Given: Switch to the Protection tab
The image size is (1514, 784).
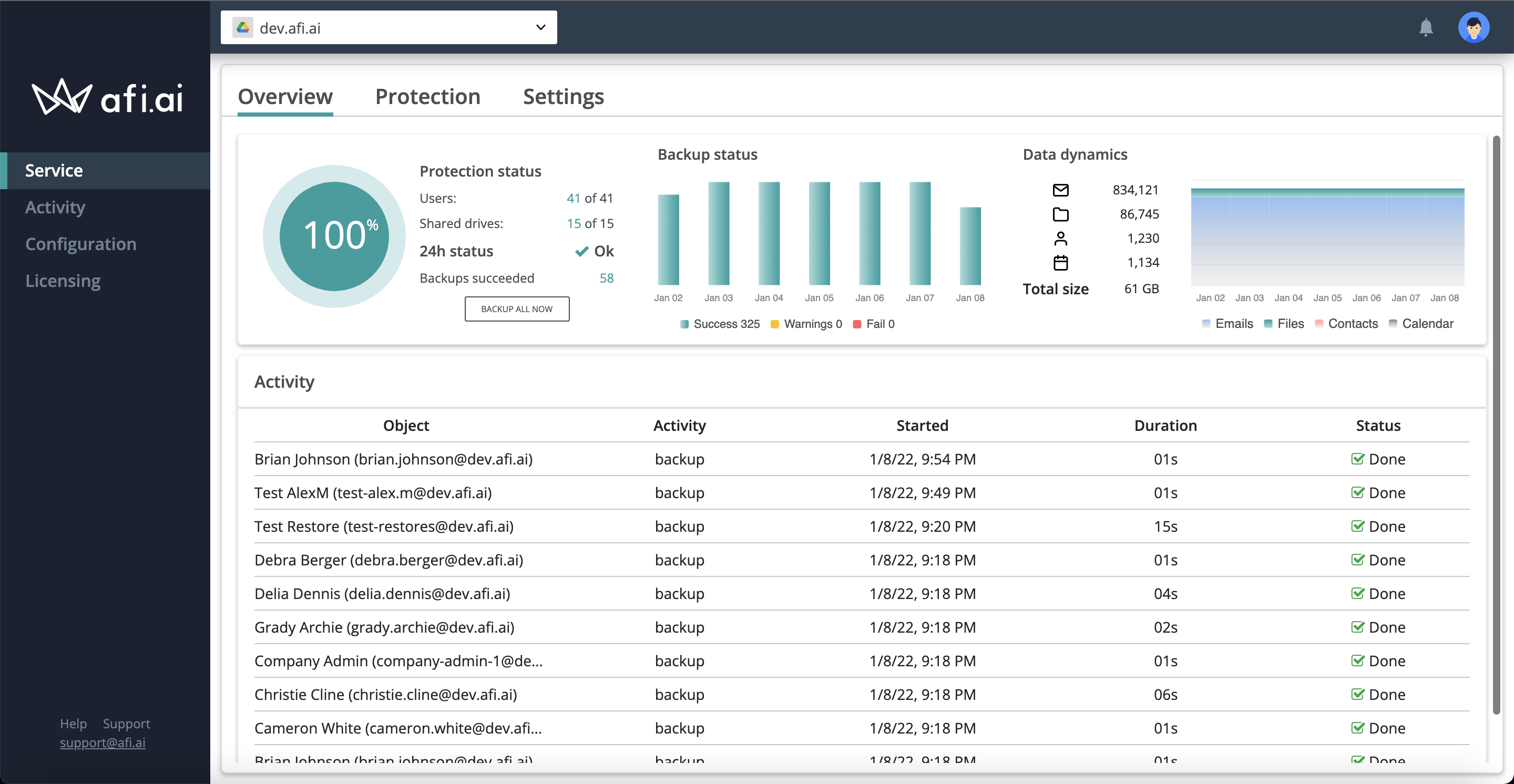Looking at the screenshot, I should click(427, 96).
